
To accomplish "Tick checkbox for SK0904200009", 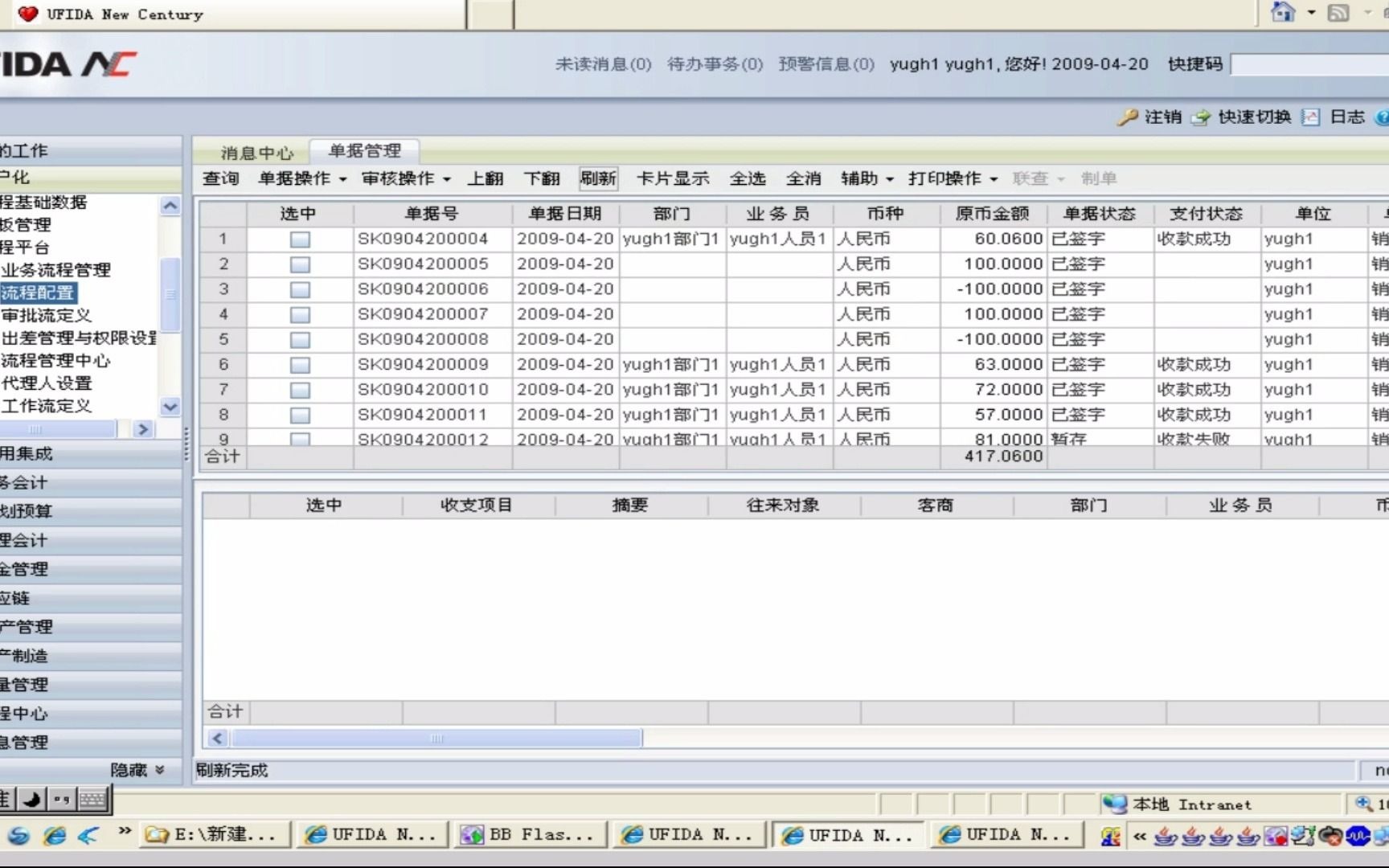I will 300,365.
